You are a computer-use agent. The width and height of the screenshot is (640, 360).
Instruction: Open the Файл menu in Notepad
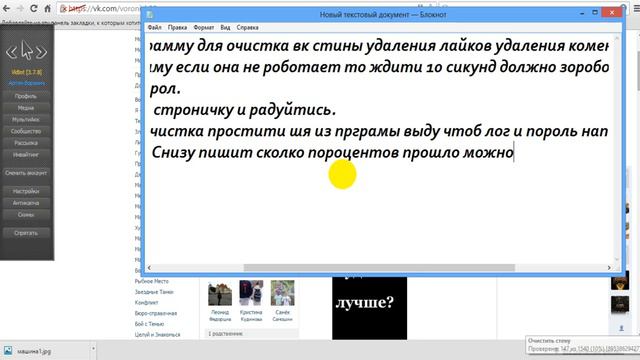pos(155,27)
